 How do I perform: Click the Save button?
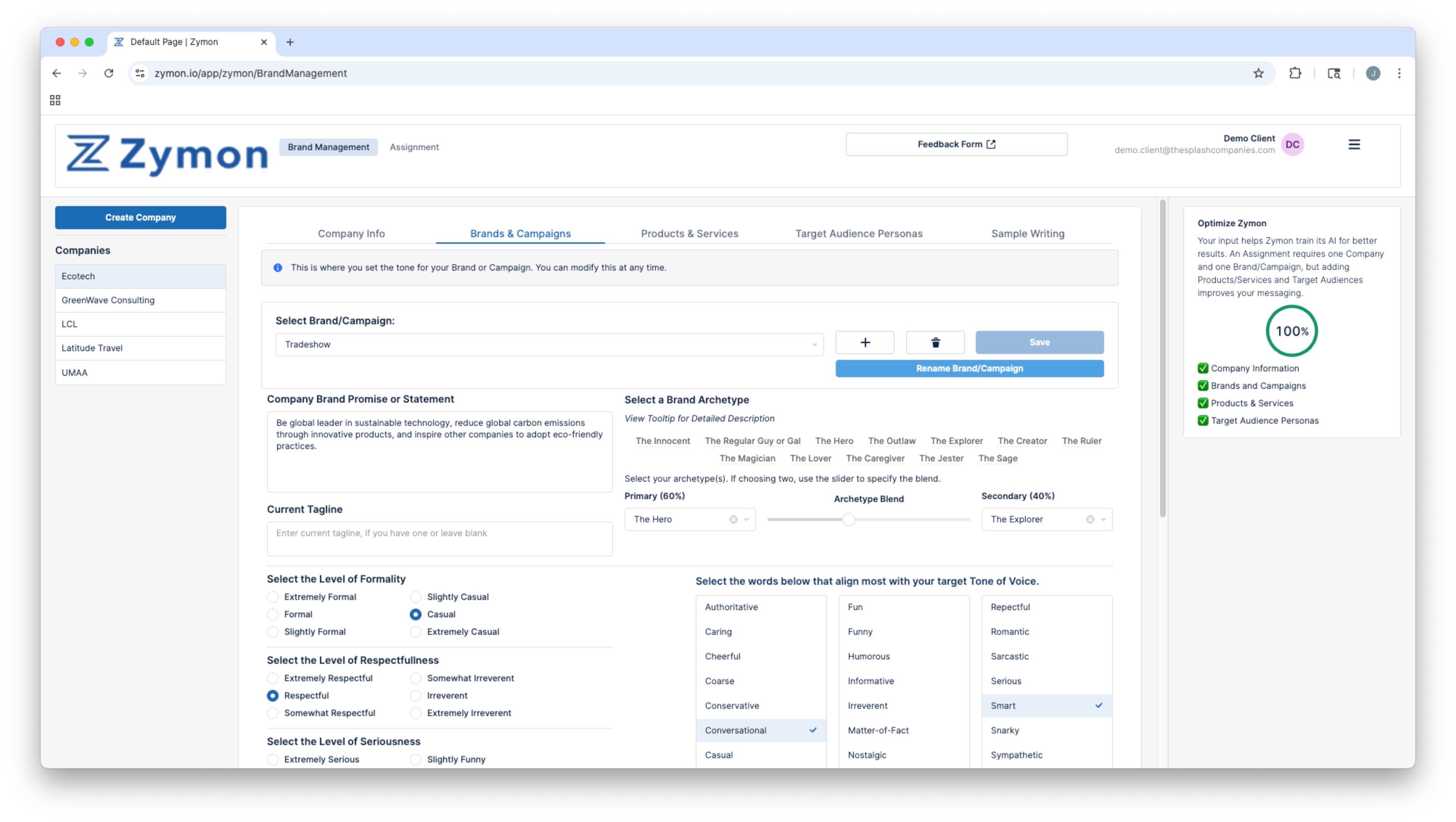tap(1040, 342)
